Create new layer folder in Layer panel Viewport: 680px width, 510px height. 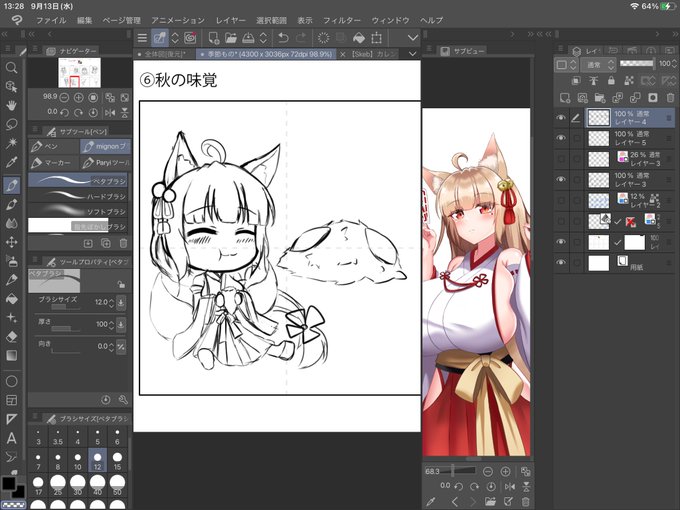coord(600,98)
